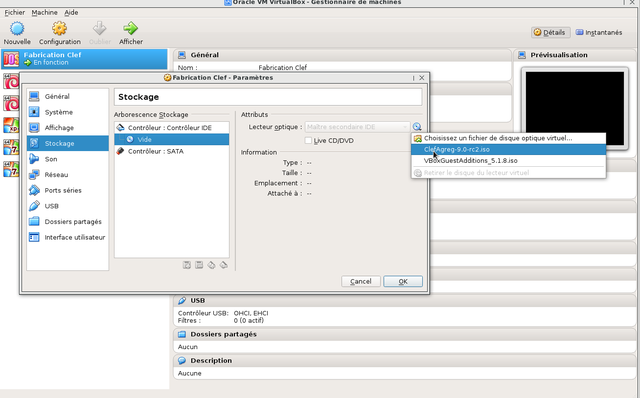
Task: Click the USB section icon in details pane
Action: coord(182,300)
